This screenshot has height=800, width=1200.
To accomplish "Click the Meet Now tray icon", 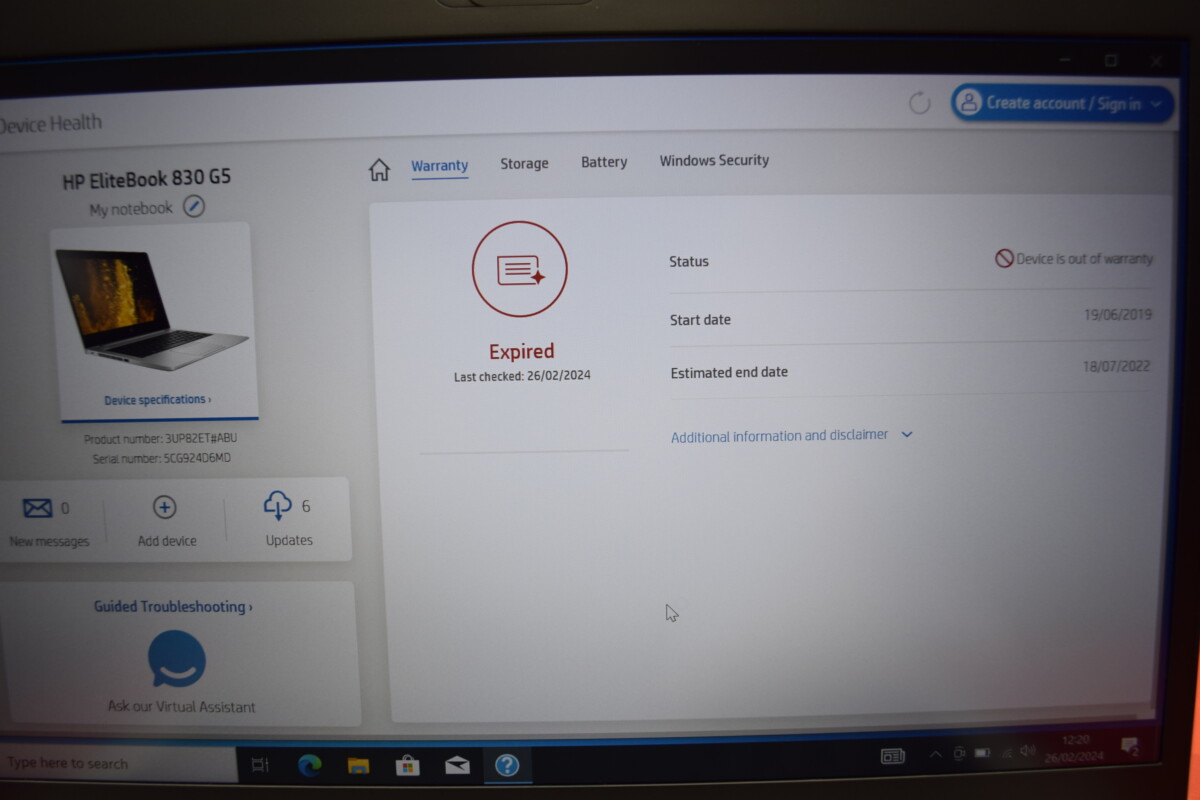I will (x=959, y=753).
